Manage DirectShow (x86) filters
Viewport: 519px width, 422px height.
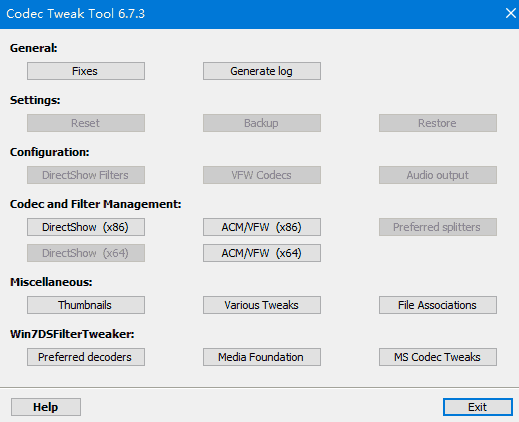pyautogui.click(x=86, y=227)
